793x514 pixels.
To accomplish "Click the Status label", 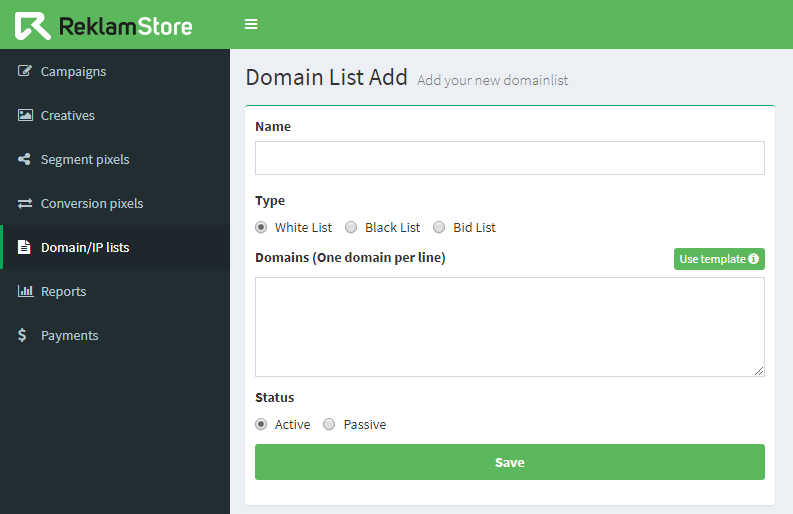I will point(275,398).
